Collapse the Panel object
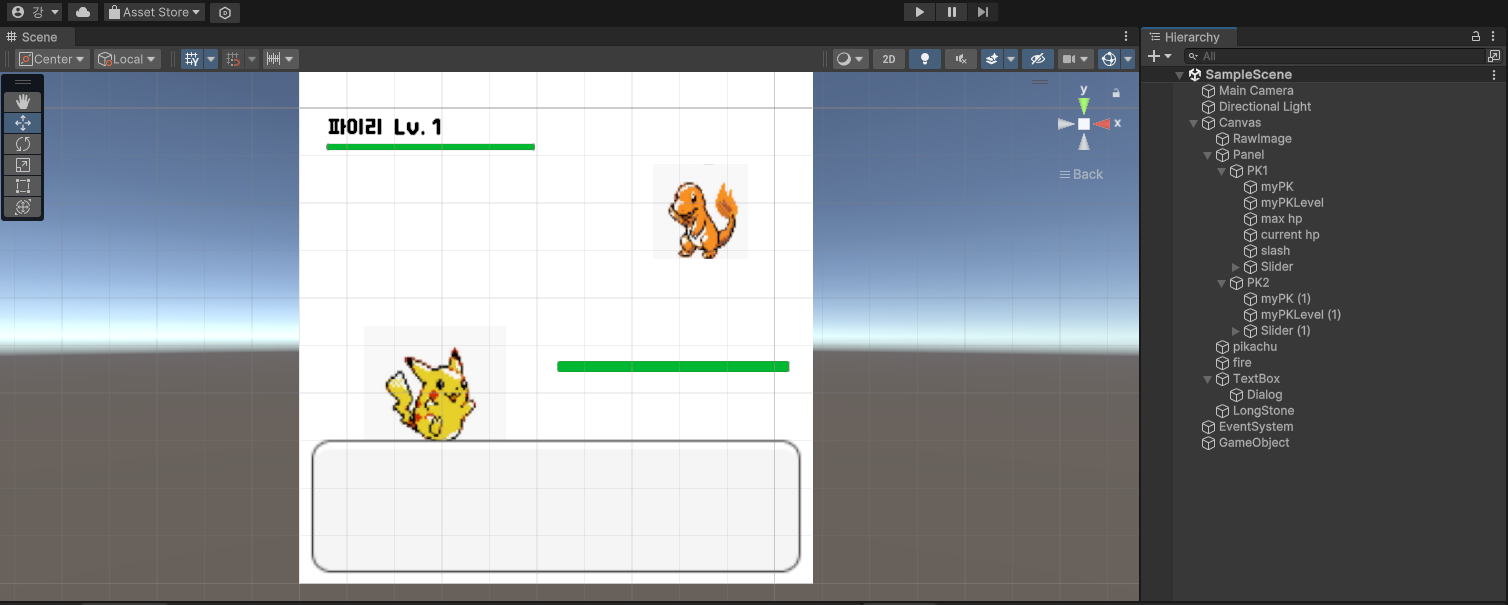Viewport: 1508px width, 605px height. (x=1208, y=155)
